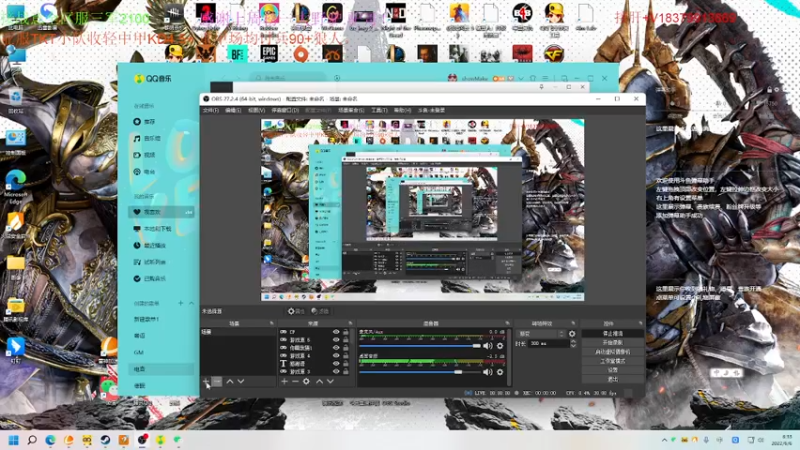Pop out the Audio Mixer dock icon
The height and width of the screenshot is (450, 800).
(507, 323)
